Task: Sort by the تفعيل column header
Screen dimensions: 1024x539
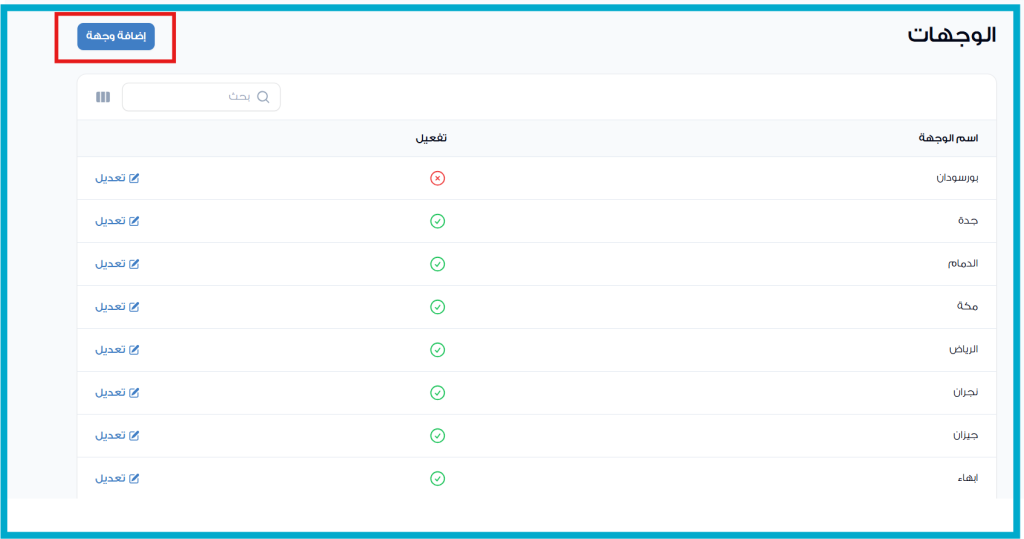Action: [431, 138]
